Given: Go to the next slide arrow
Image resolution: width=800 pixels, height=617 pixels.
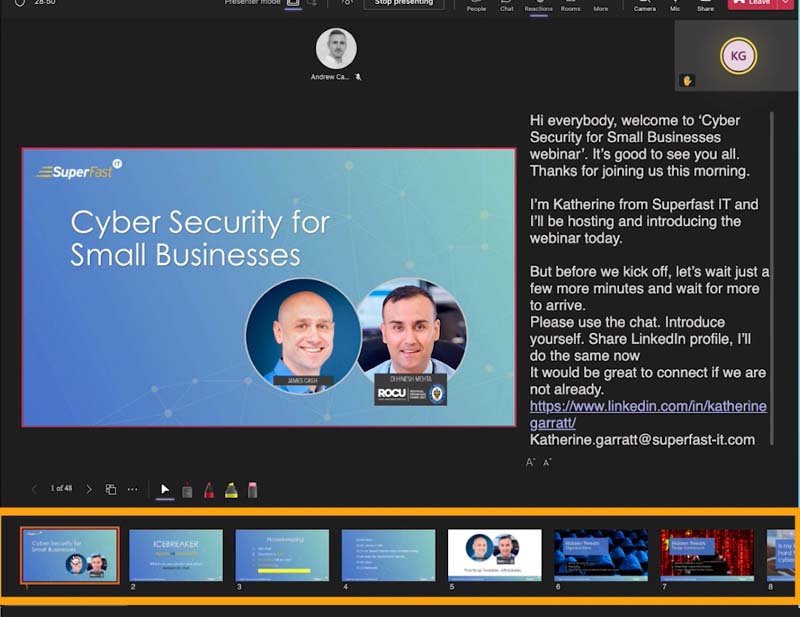Looking at the screenshot, I should 89,489.
